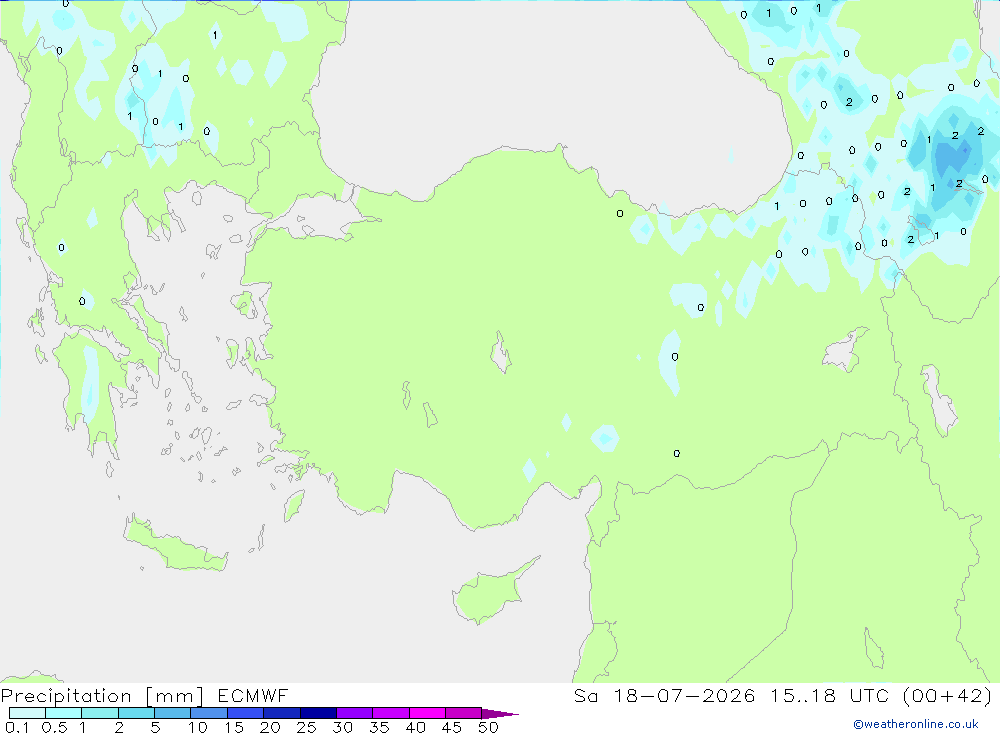Click the 45–50 legend swatch
The width and height of the screenshot is (1000, 733).
(x=463, y=713)
